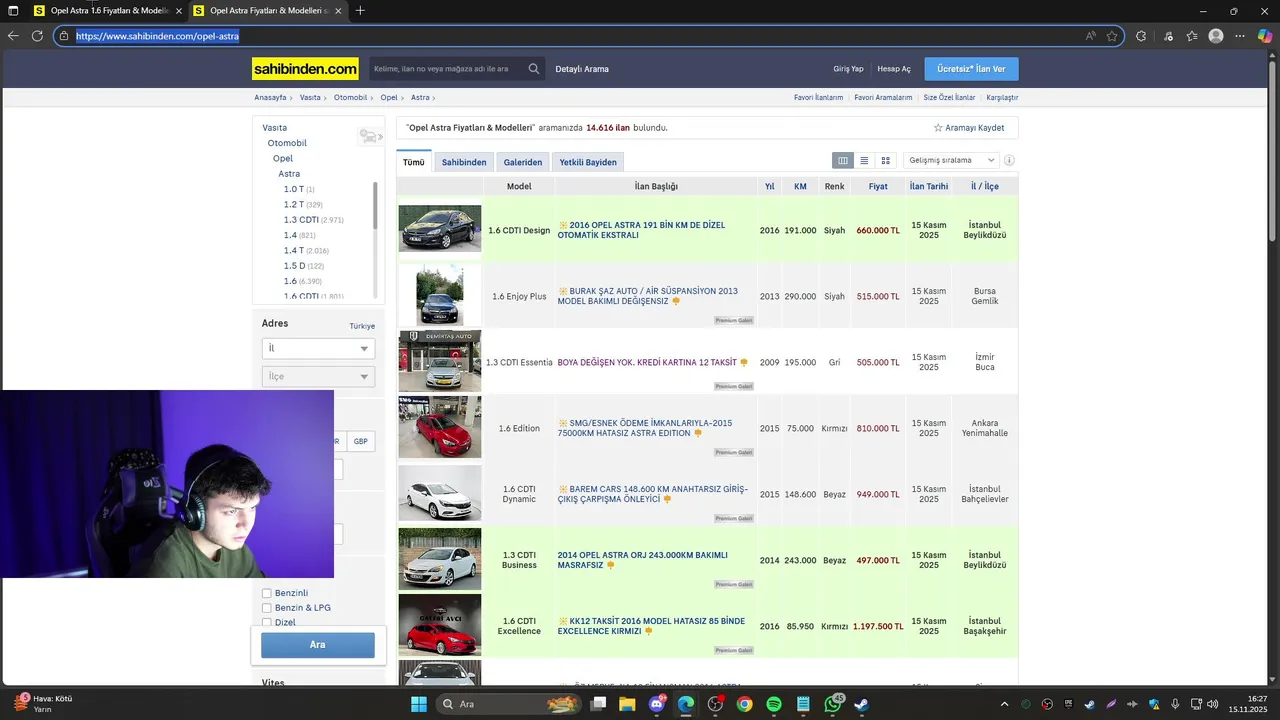Click the Ücretsiz İlan Ver button
The image size is (1280, 720).
971,69
